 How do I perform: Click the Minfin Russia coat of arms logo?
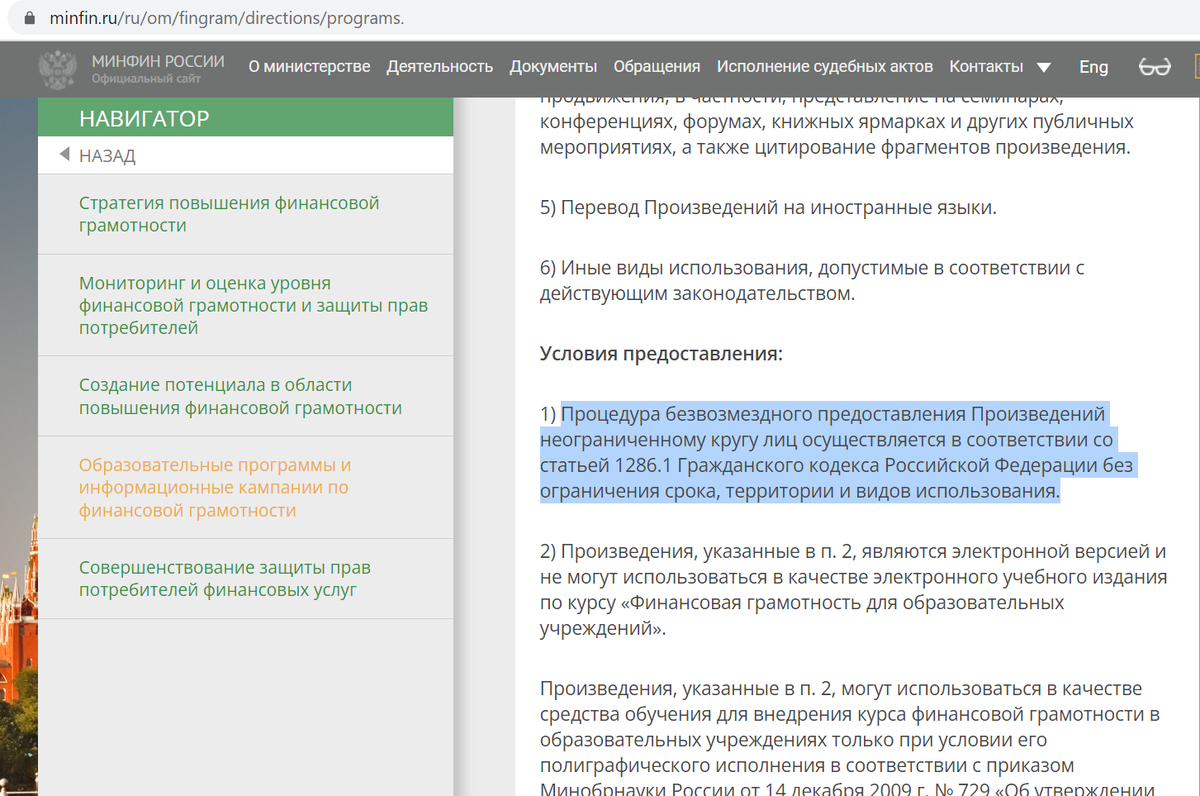pyautogui.click(x=58, y=68)
